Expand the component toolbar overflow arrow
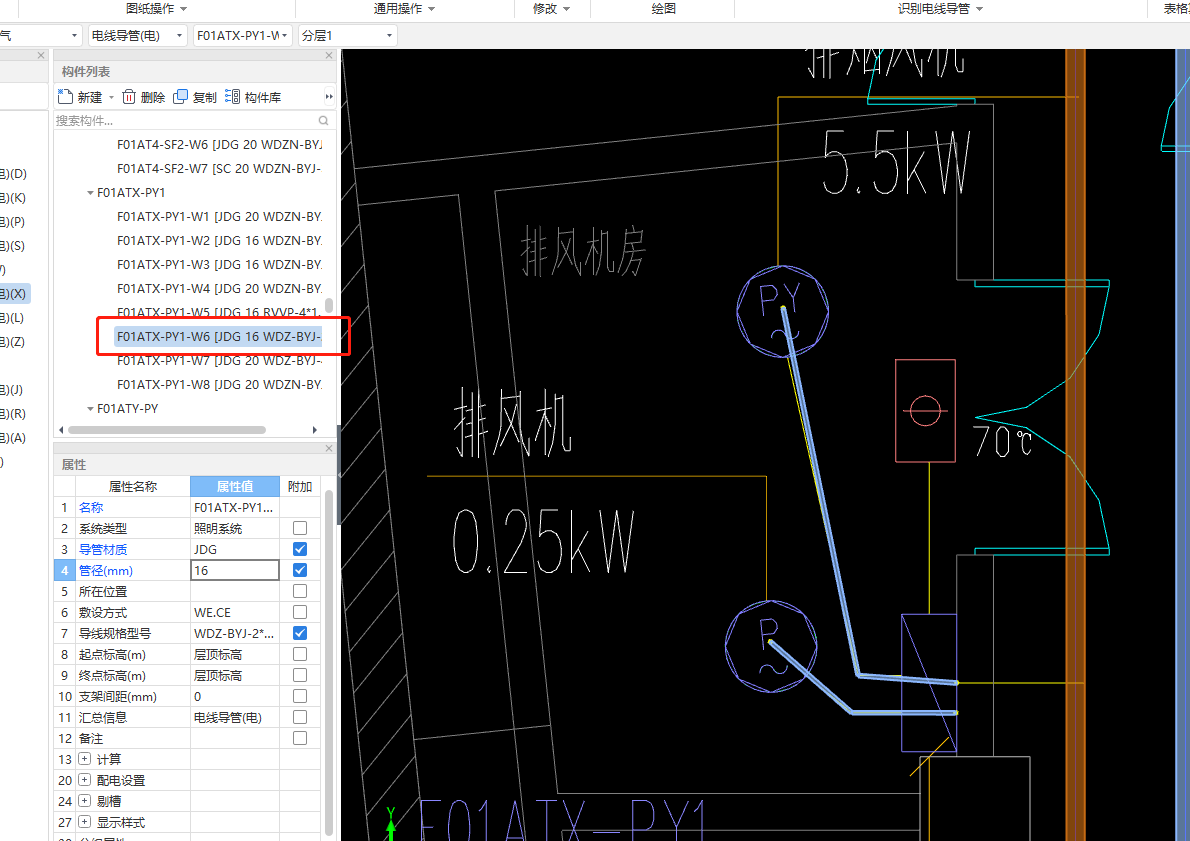 click(329, 96)
